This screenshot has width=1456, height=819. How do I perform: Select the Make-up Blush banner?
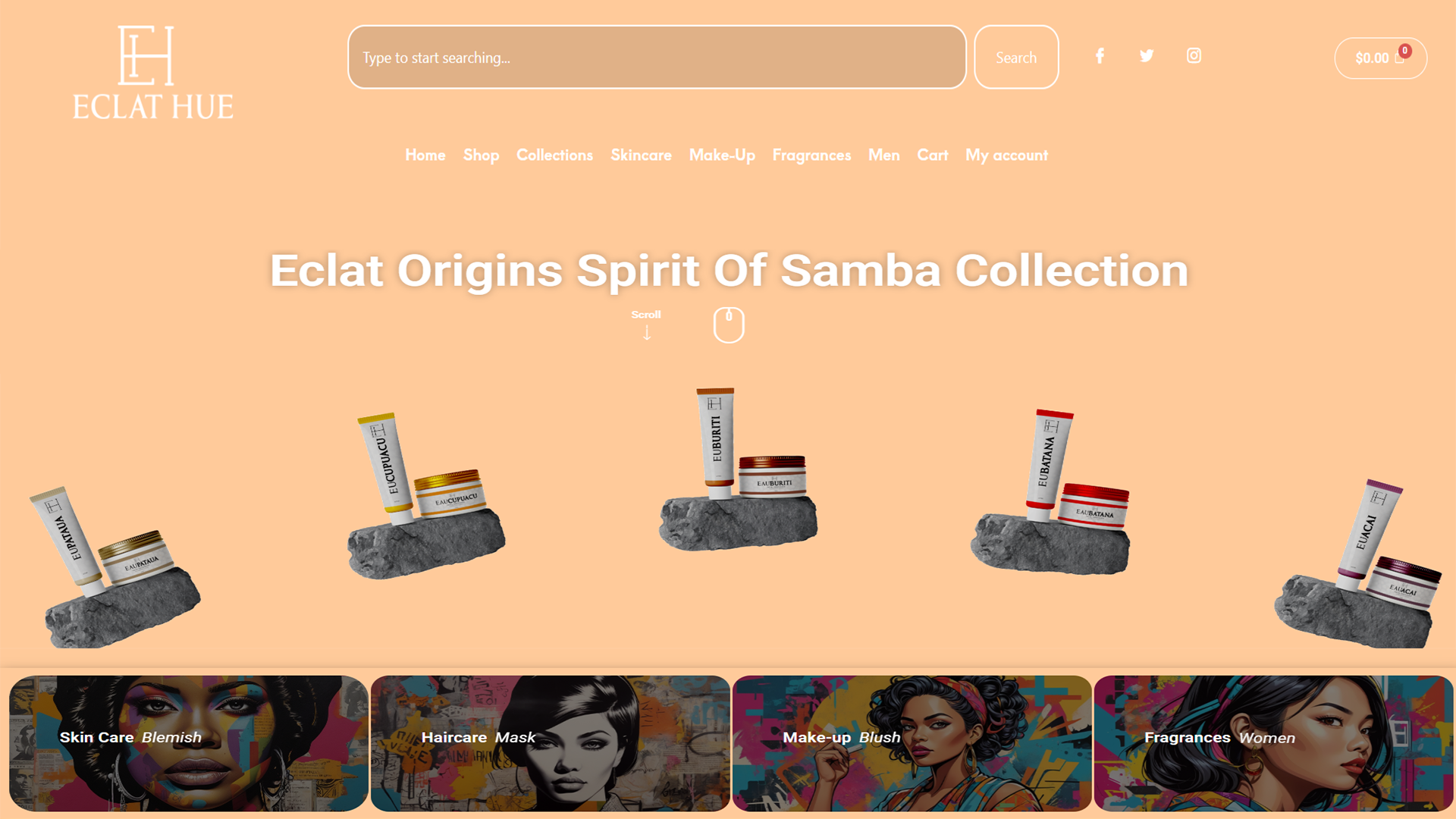(912, 743)
